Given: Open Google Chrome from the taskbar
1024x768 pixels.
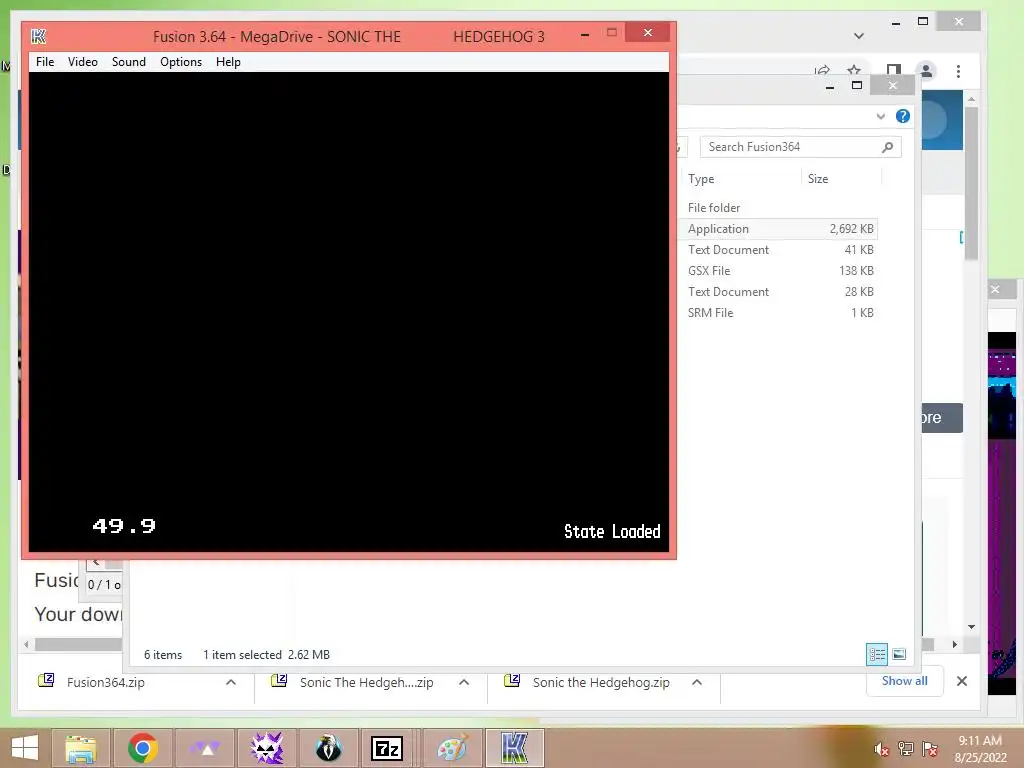Looking at the screenshot, I should coord(142,748).
